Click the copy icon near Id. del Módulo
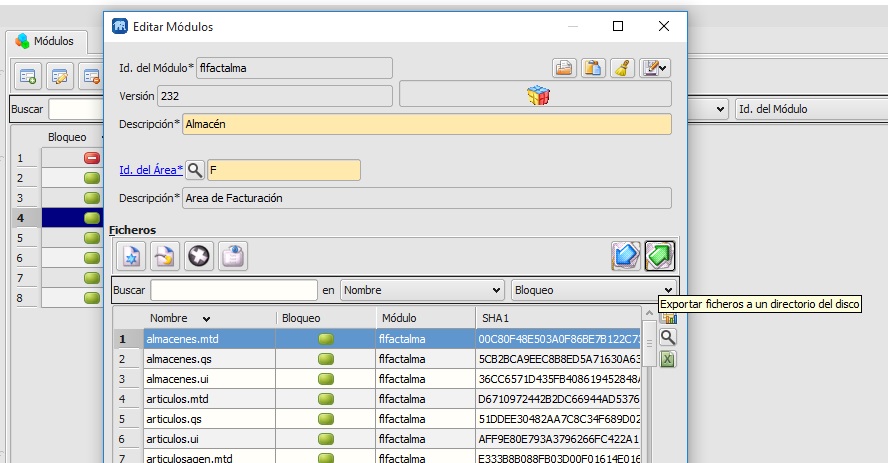Viewport: 888px width, 463px height. (x=564, y=68)
